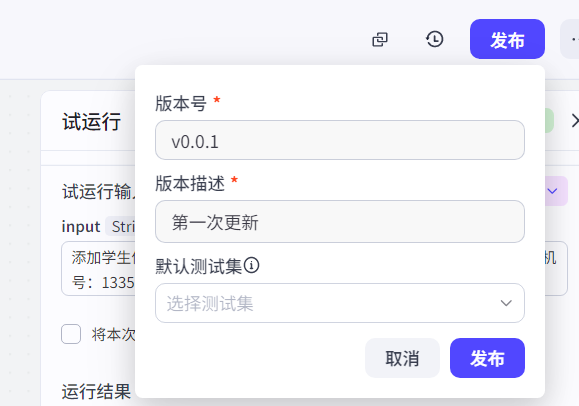The image size is (579, 406).
Task: Click the 版本号 label
Action: click(x=181, y=103)
